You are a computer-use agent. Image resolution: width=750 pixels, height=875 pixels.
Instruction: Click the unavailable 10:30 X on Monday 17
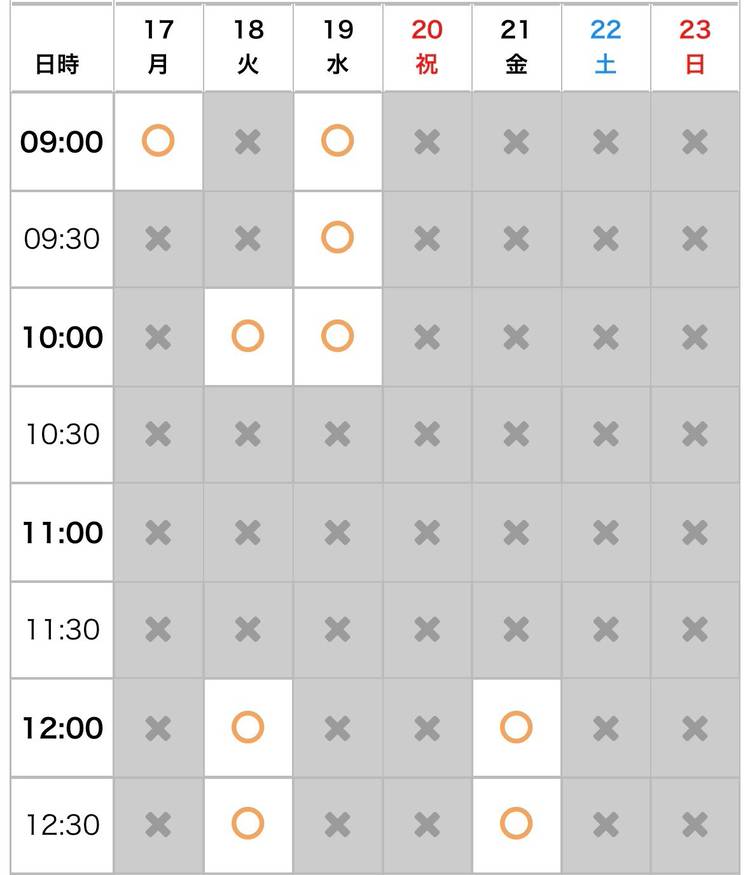point(158,434)
